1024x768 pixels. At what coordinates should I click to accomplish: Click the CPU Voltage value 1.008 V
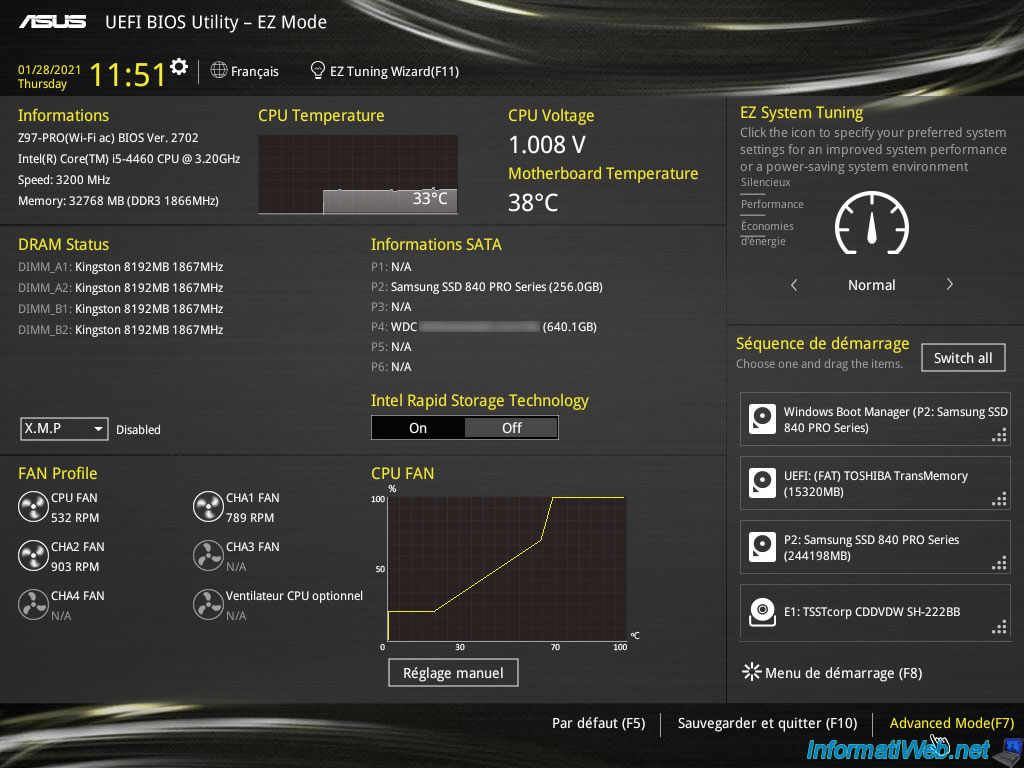point(547,144)
